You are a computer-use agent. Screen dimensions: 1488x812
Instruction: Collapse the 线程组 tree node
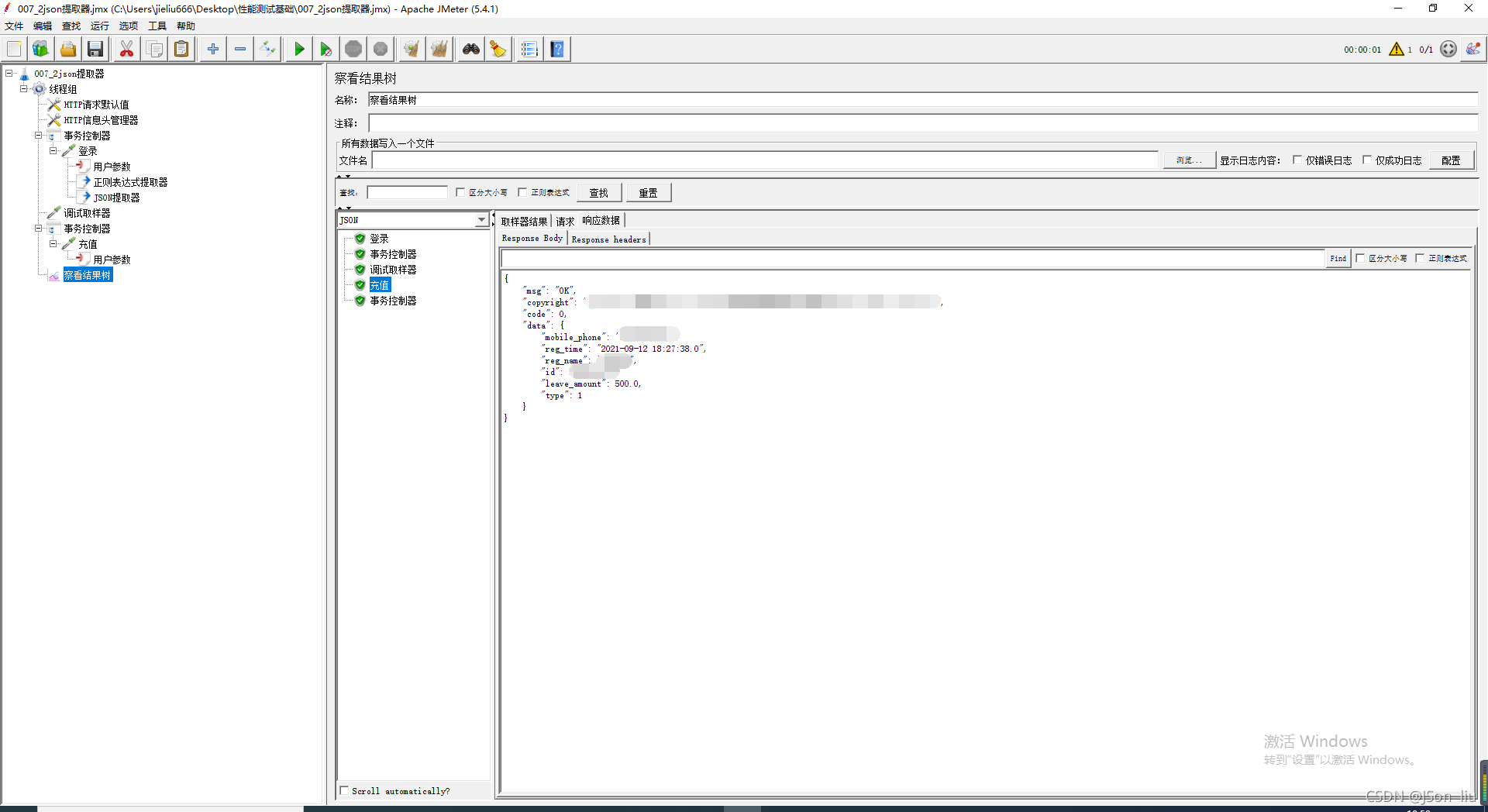(24, 89)
